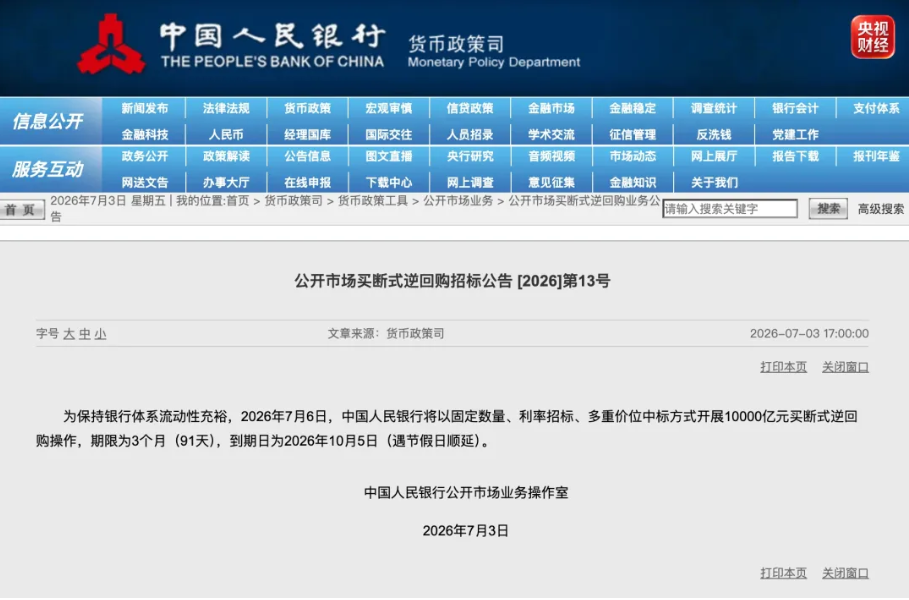This screenshot has height=600, width=909.
Task: Select 音频视频 navigation item
Action: tap(551, 156)
